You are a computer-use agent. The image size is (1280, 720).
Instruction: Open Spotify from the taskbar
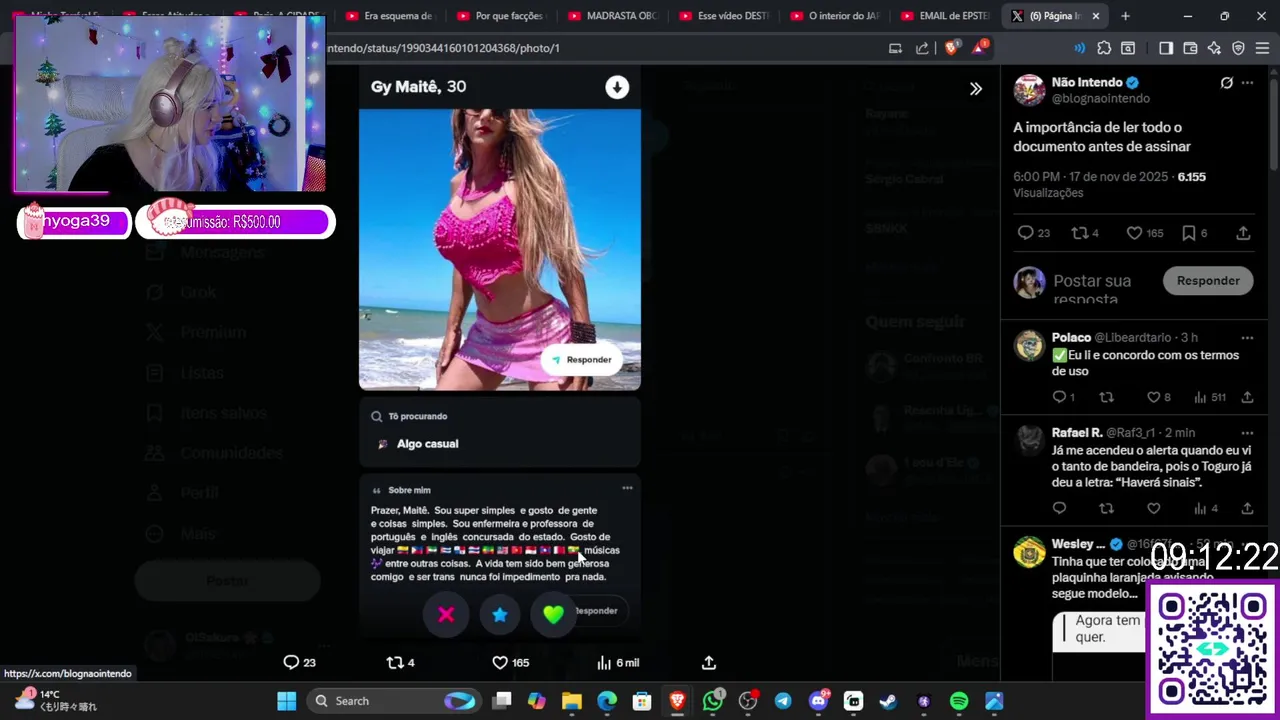click(959, 701)
